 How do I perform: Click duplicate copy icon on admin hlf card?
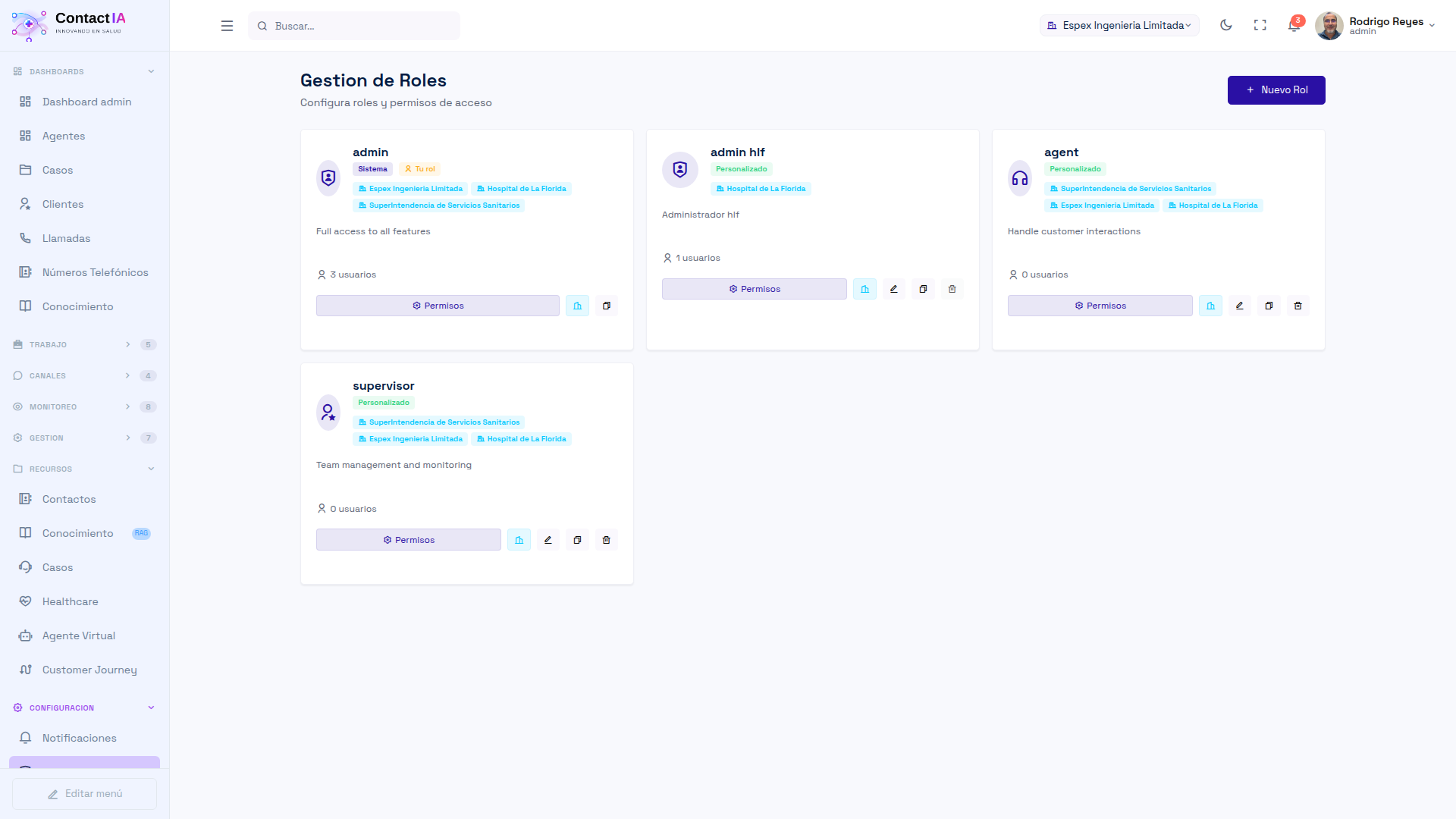point(923,289)
